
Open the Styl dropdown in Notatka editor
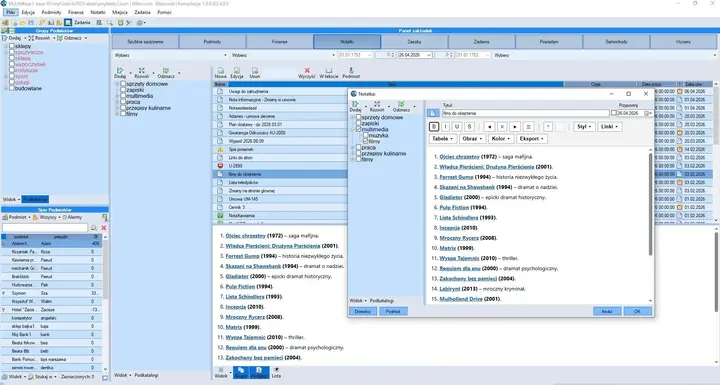click(584, 126)
